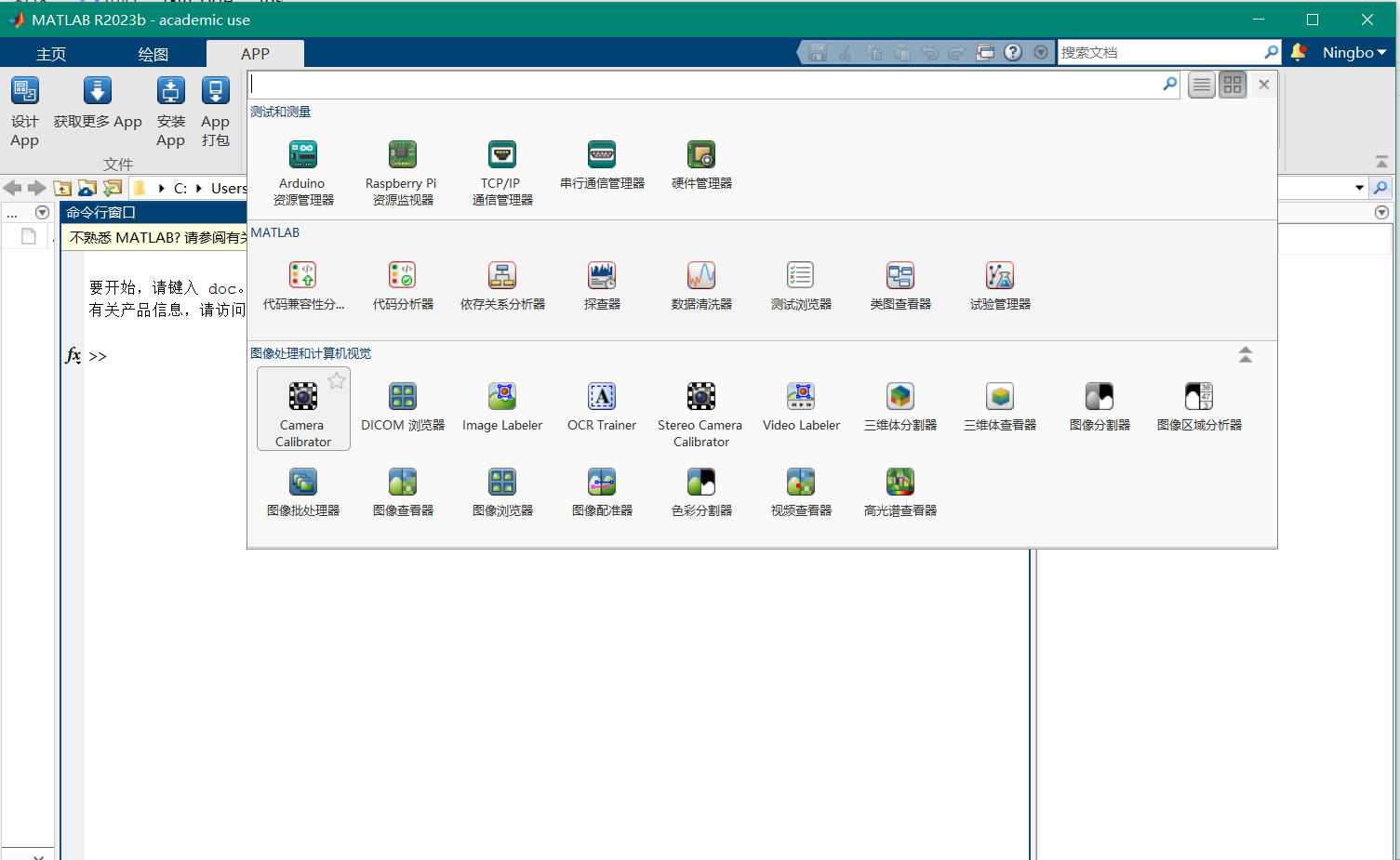
Task: Open 代码兼容性分析器 app
Action: pos(303,285)
